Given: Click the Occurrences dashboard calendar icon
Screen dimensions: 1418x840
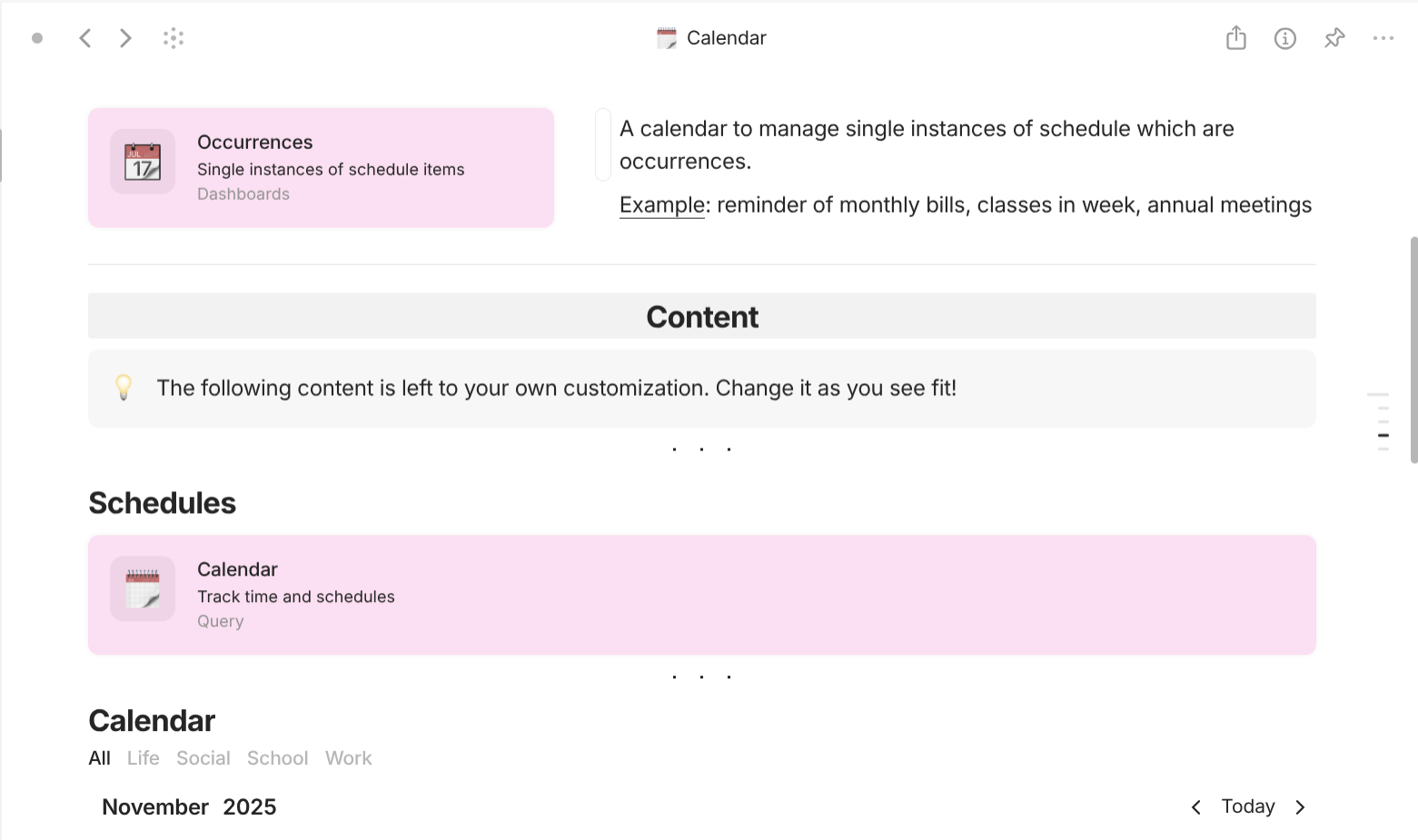Looking at the screenshot, I should 142,162.
